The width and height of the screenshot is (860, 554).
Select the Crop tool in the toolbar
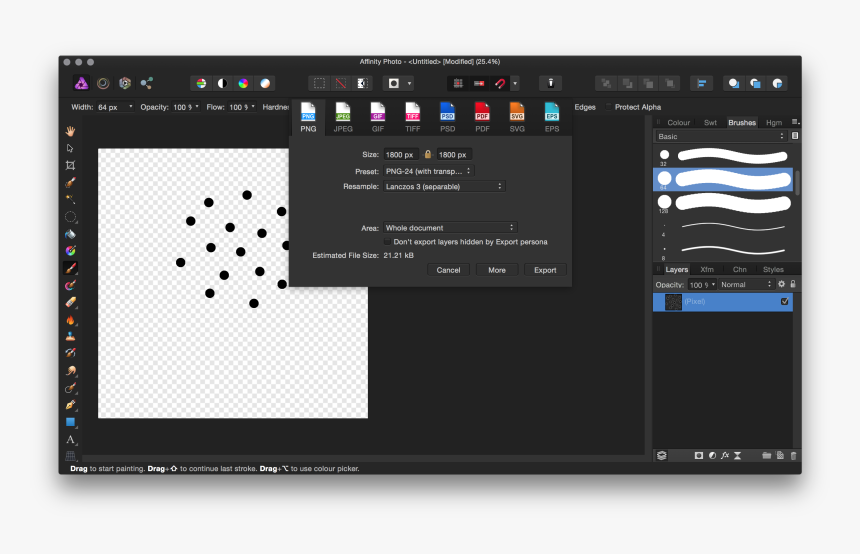click(70, 165)
